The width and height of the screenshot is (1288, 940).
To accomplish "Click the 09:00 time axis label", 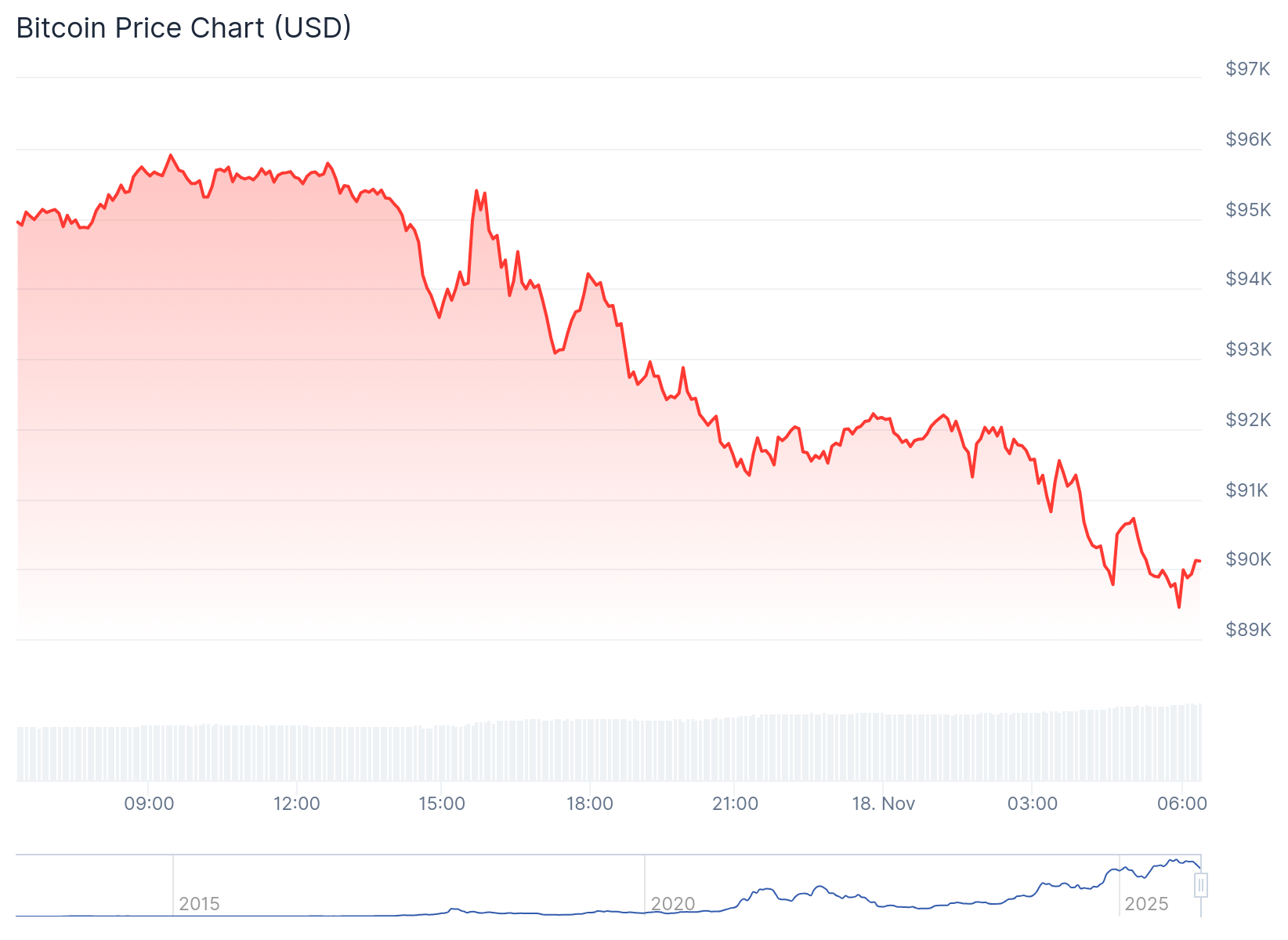I will click(x=149, y=804).
